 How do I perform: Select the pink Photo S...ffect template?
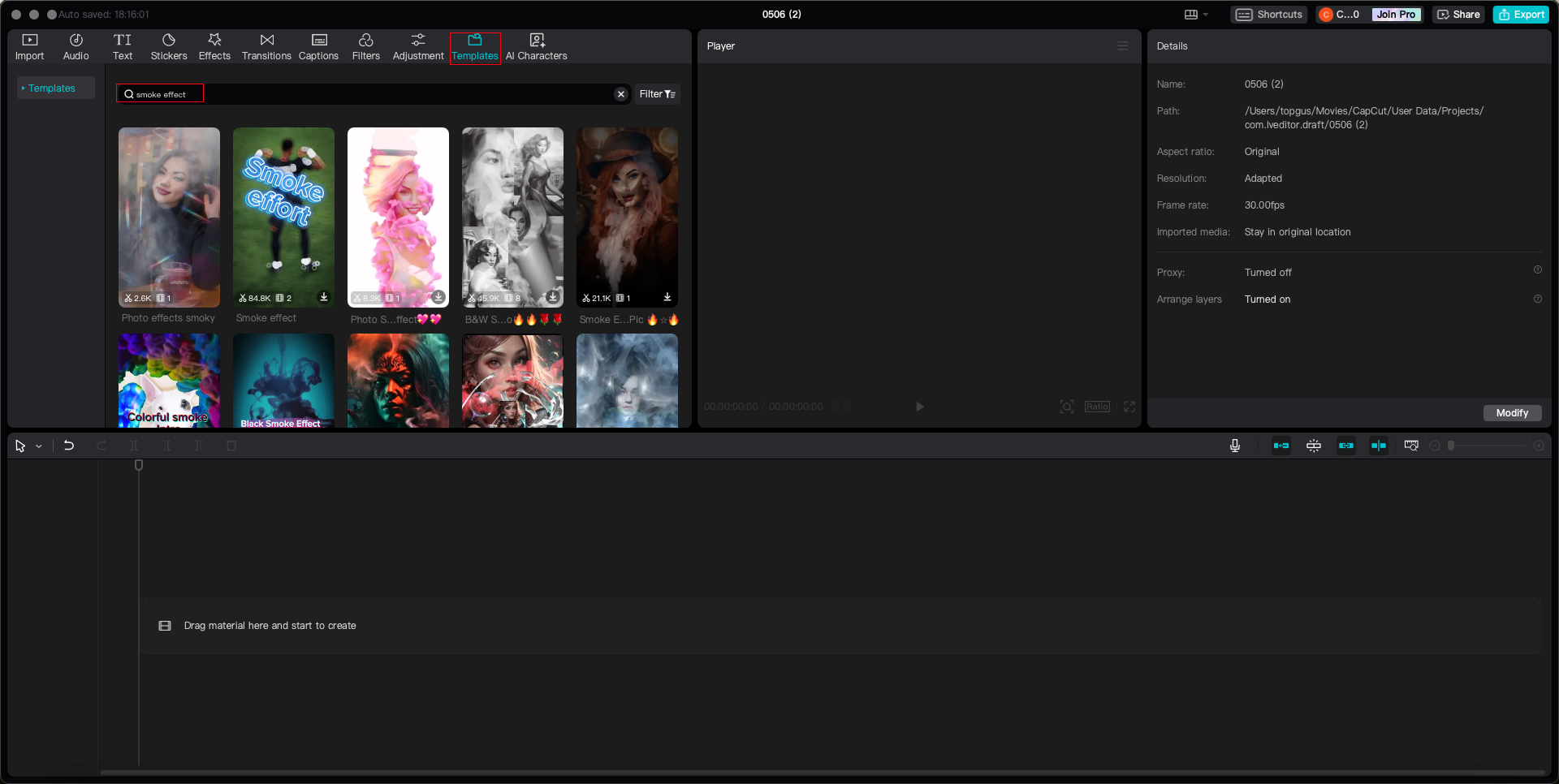click(x=398, y=217)
